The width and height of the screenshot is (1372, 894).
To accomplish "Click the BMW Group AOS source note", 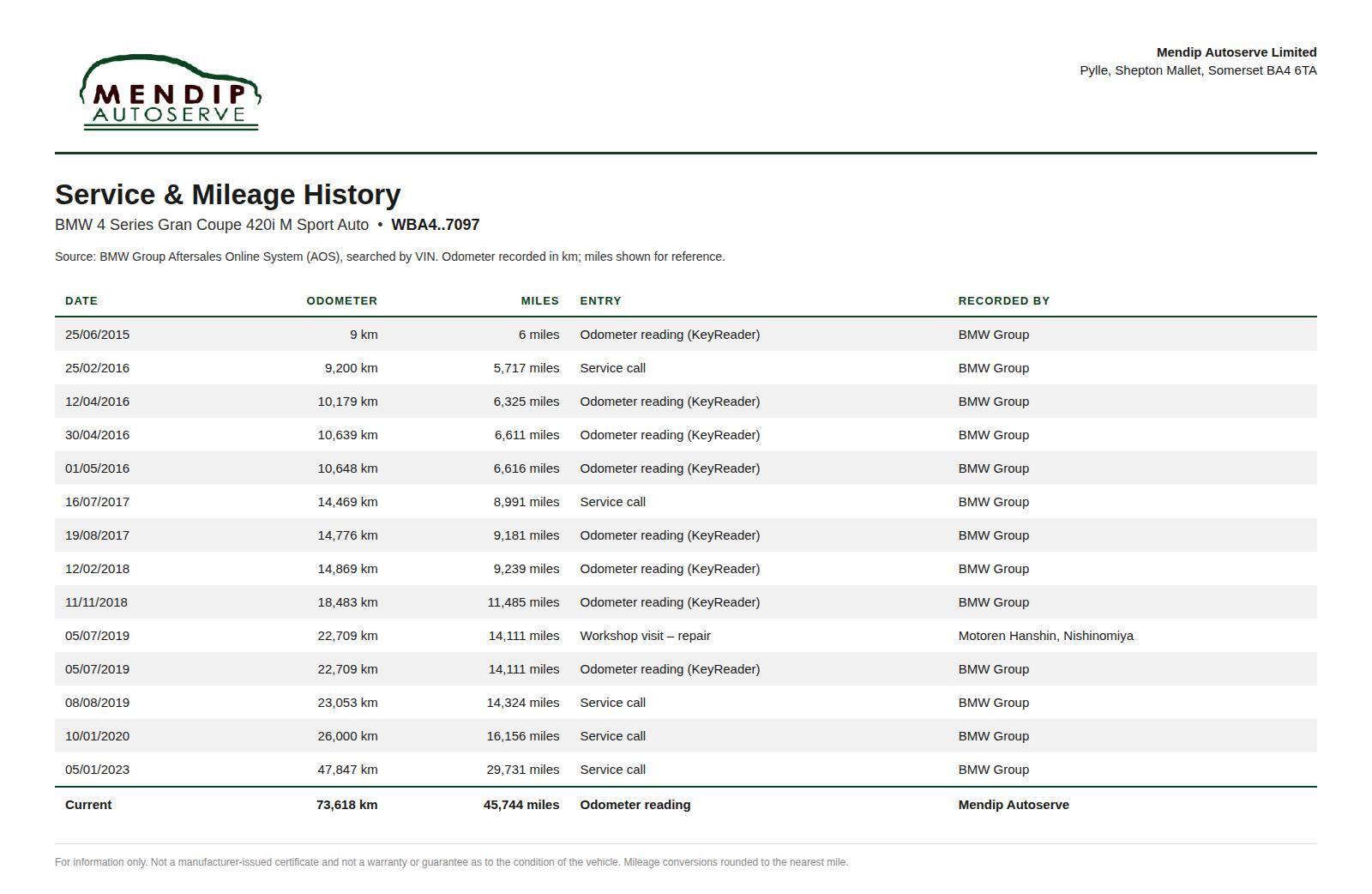I will [390, 257].
